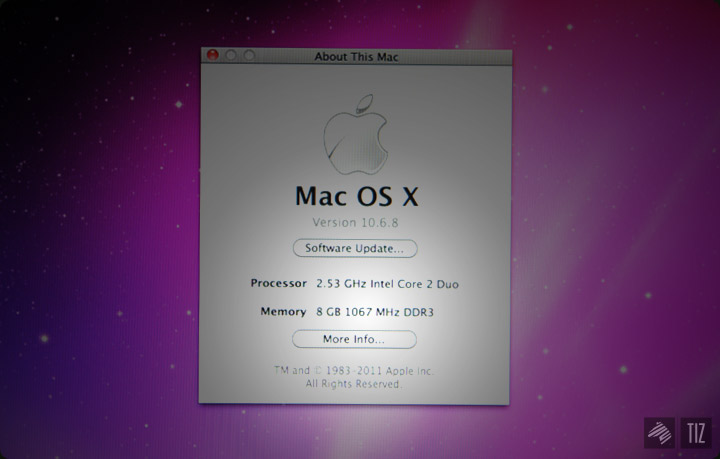
Task: Click the purple desktop wallpaper left of window
Action: pos(100,230)
